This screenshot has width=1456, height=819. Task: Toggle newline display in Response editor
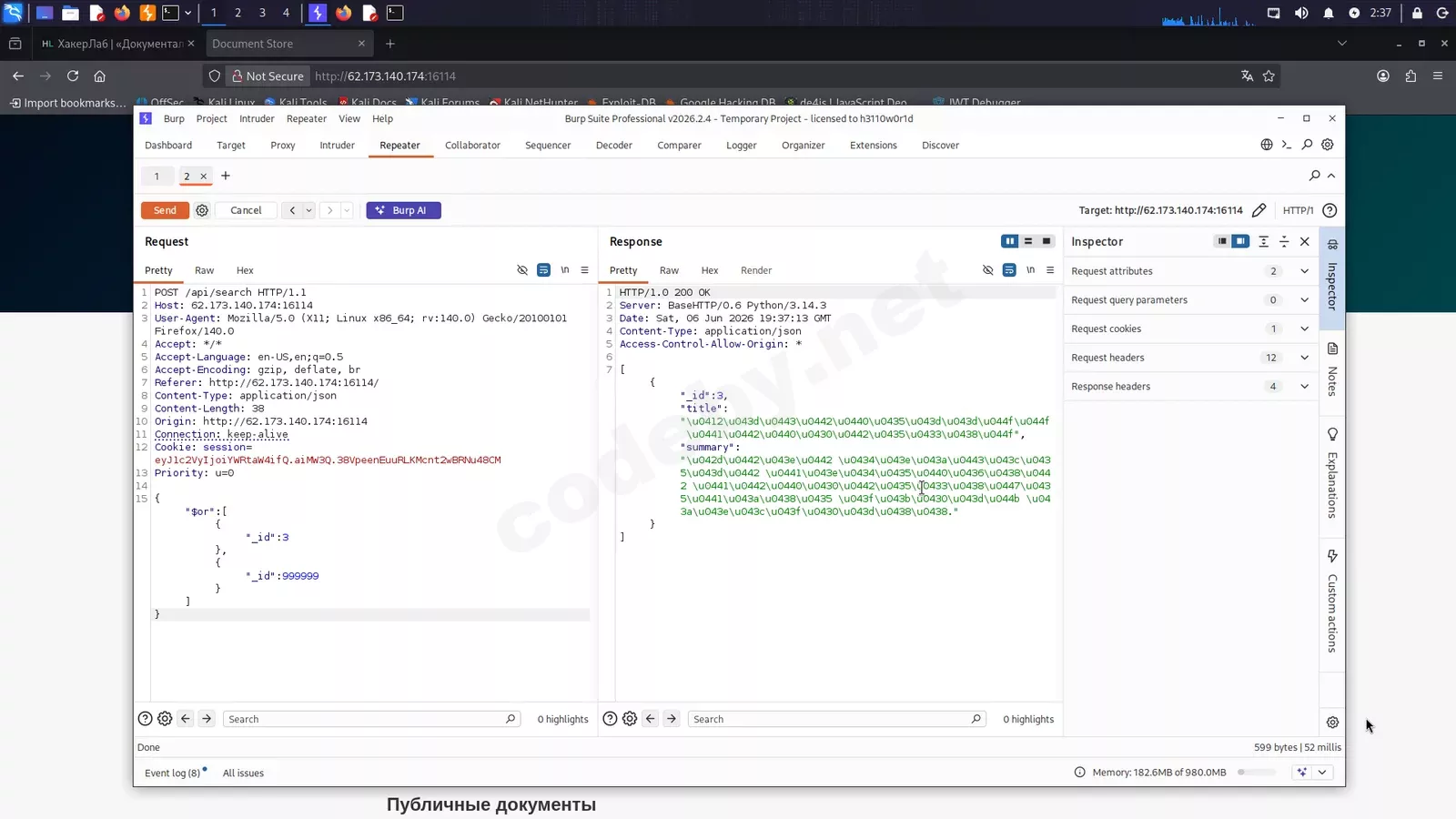[1031, 270]
